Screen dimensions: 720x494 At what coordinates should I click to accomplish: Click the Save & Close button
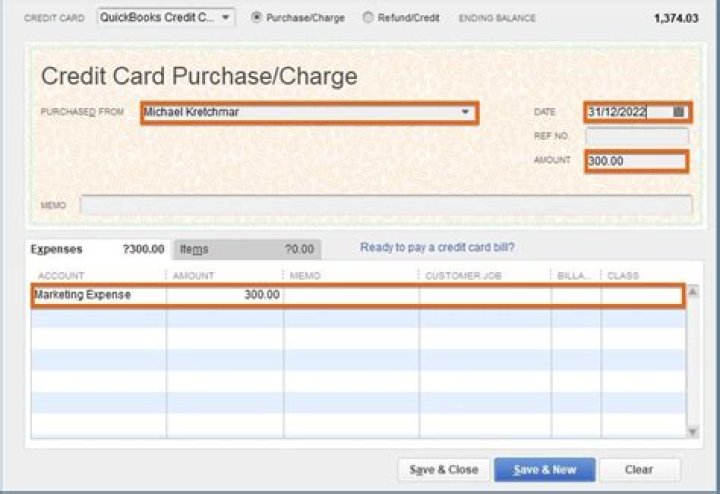(x=444, y=470)
